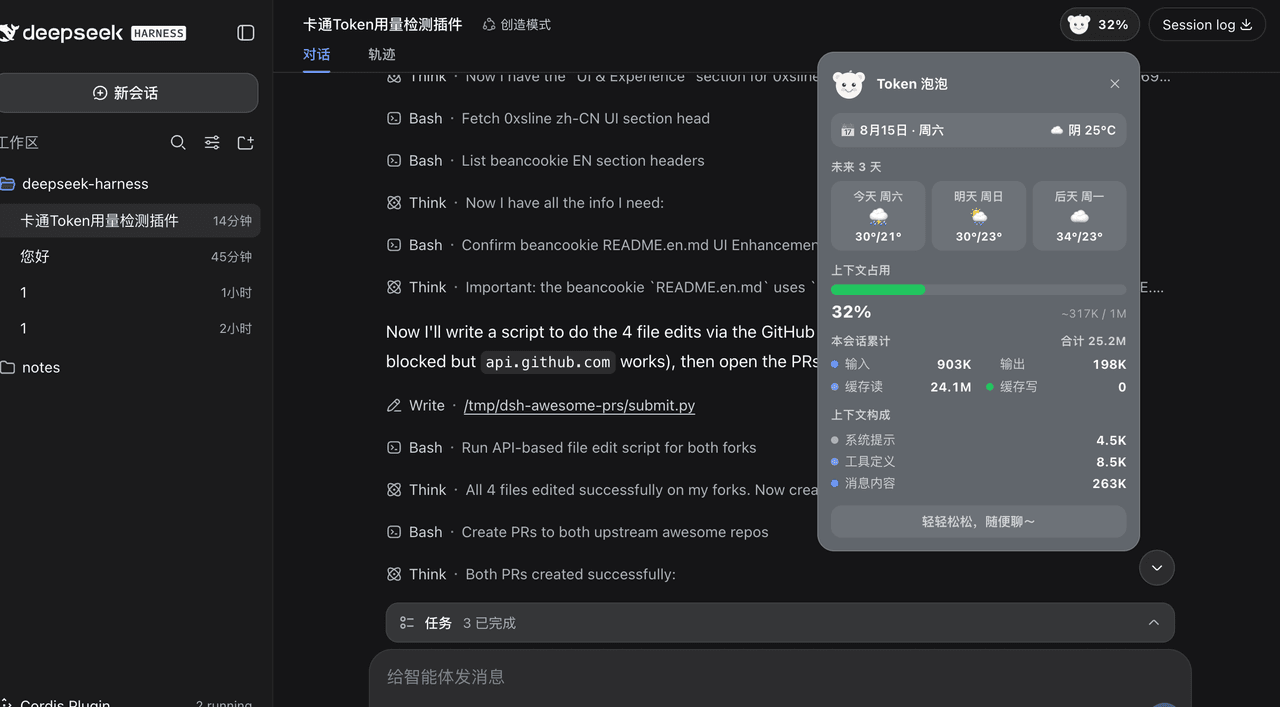
Task: Click the deepseek-harness folder icon
Action: (x=7, y=184)
